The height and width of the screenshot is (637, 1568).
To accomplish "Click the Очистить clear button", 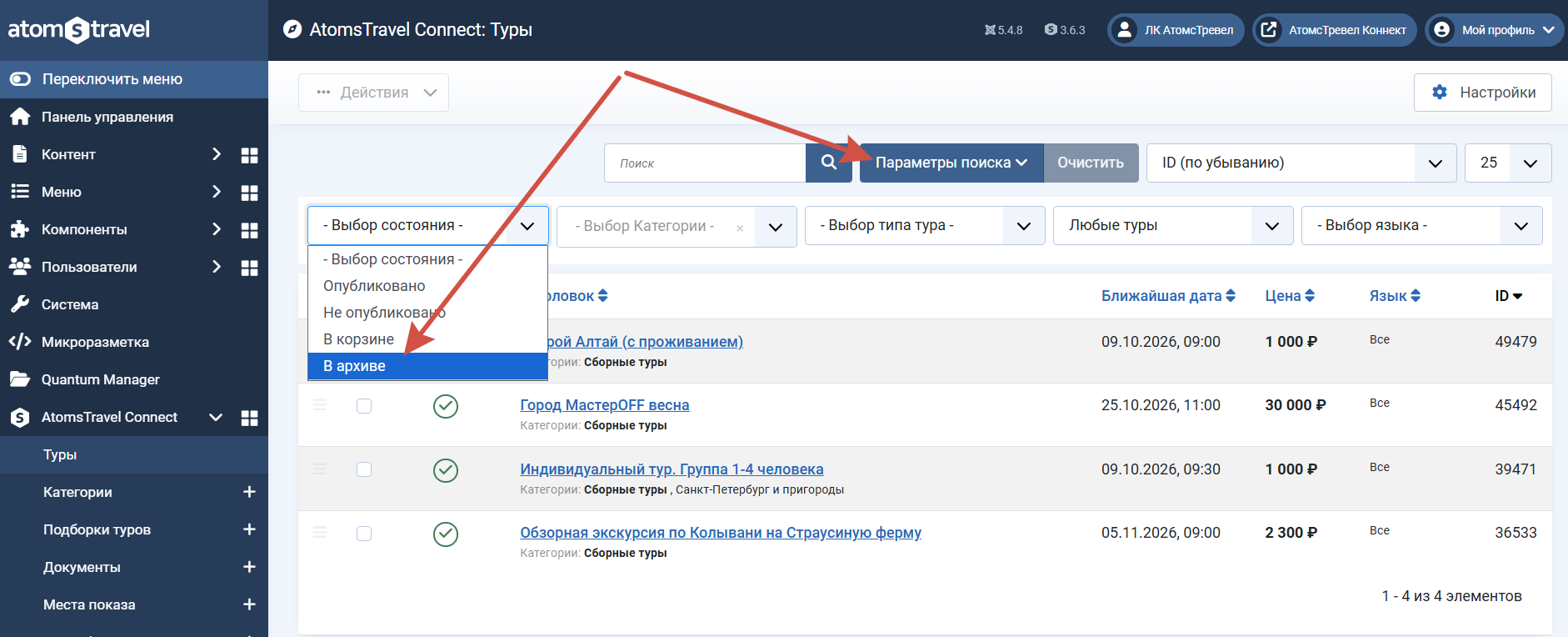I will coord(1091,163).
